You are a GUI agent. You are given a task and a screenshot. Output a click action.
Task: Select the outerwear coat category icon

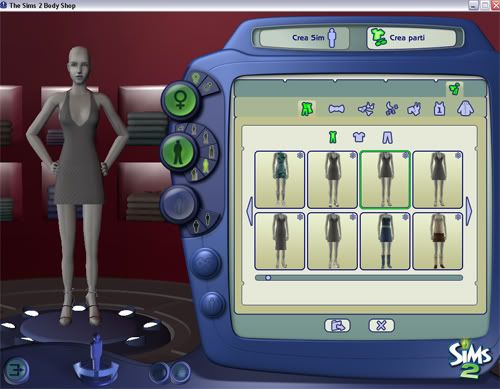[x=465, y=108]
